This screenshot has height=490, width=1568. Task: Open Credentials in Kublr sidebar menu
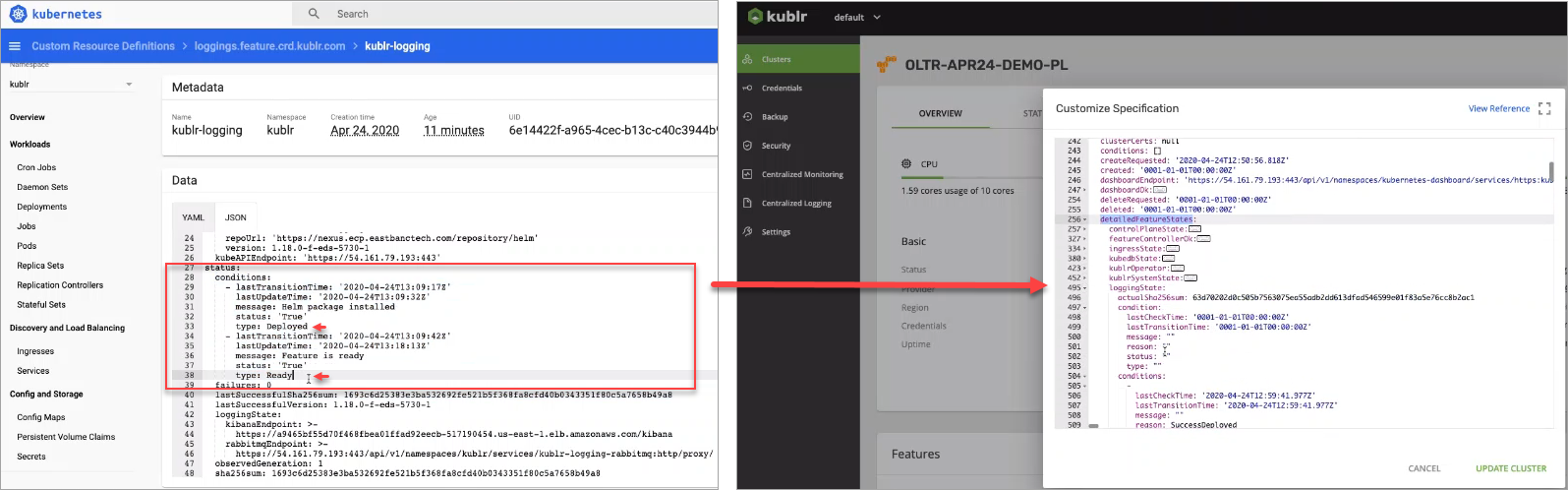pyautogui.click(x=798, y=88)
